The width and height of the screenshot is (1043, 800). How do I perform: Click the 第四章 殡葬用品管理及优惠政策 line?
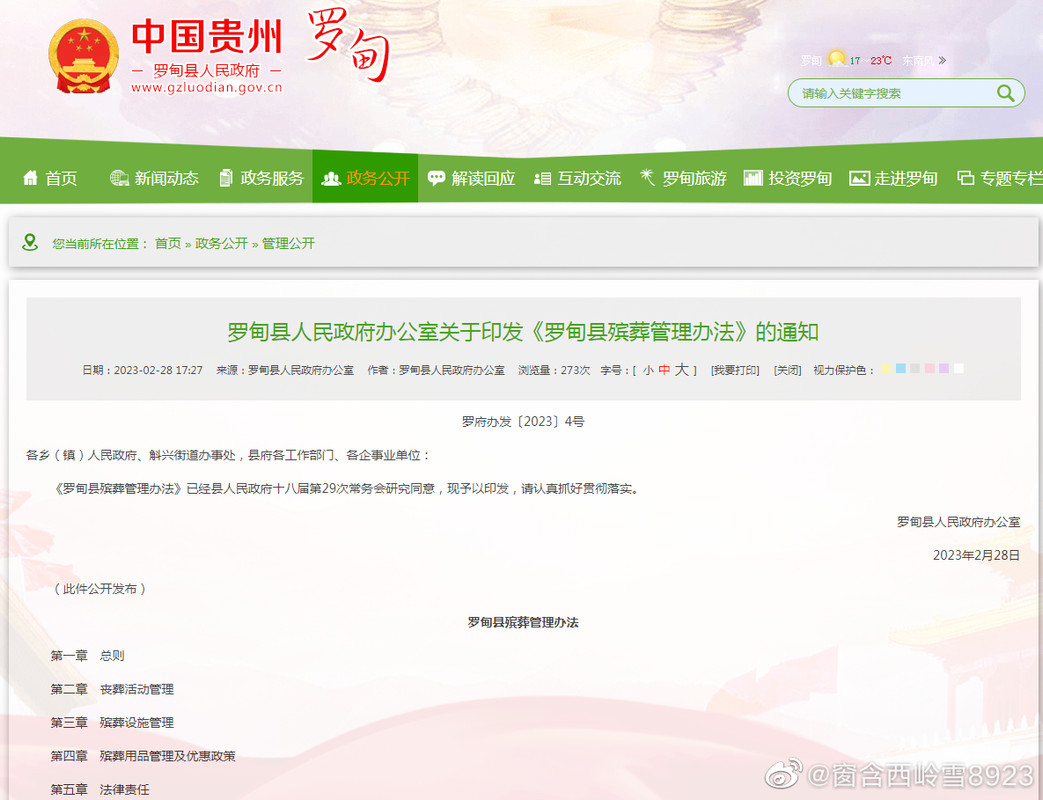click(x=143, y=756)
